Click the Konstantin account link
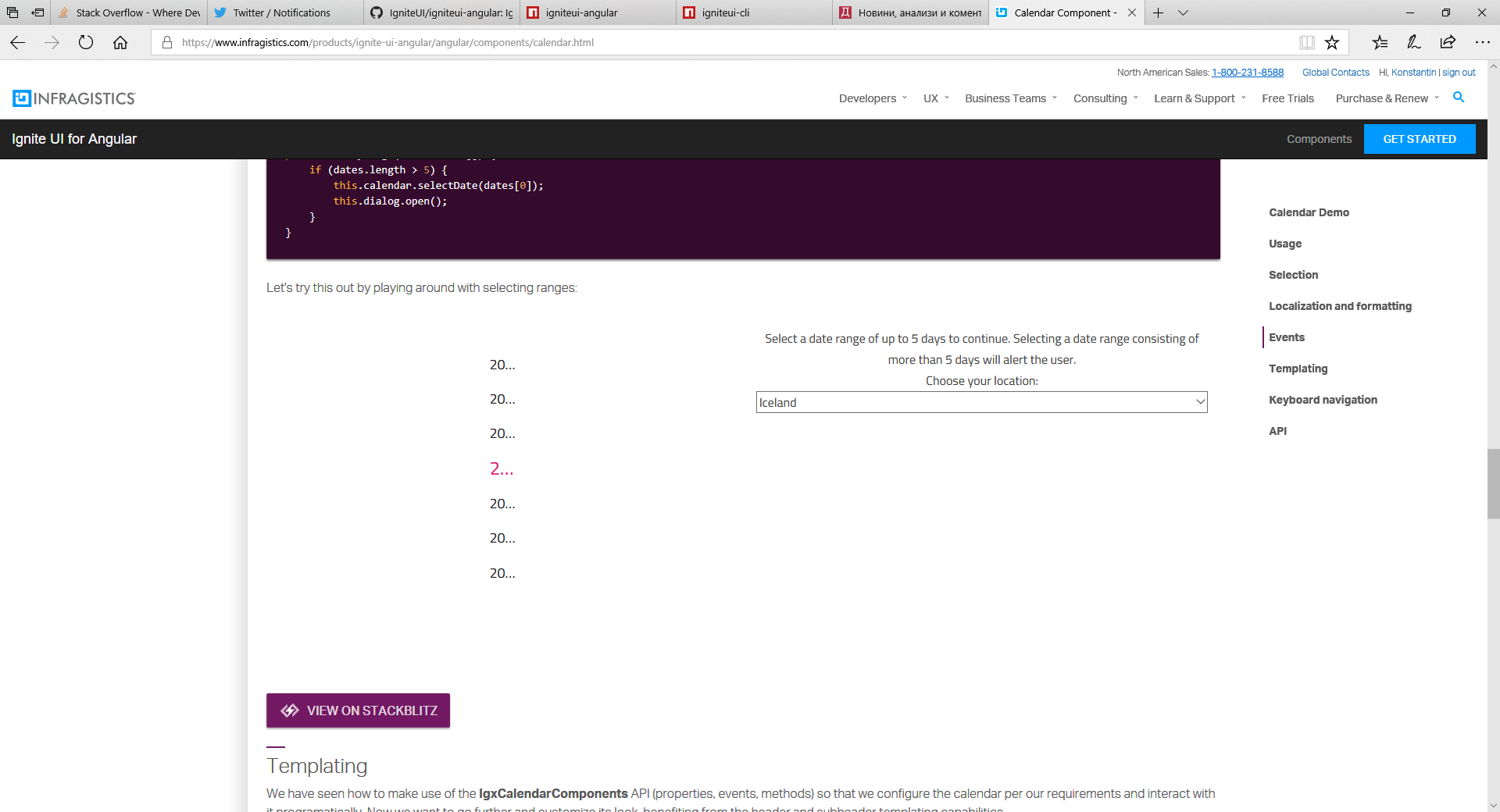The width and height of the screenshot is (1500, 812). [x=1413, y=73]
